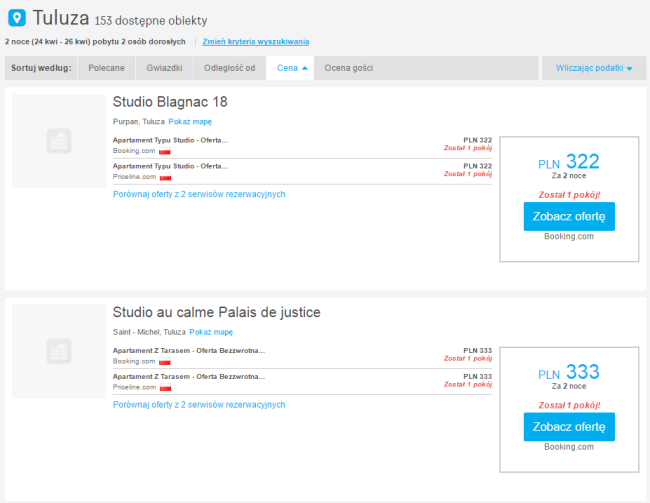Open the Studio Blagnac 18 title

coord(170,102)
